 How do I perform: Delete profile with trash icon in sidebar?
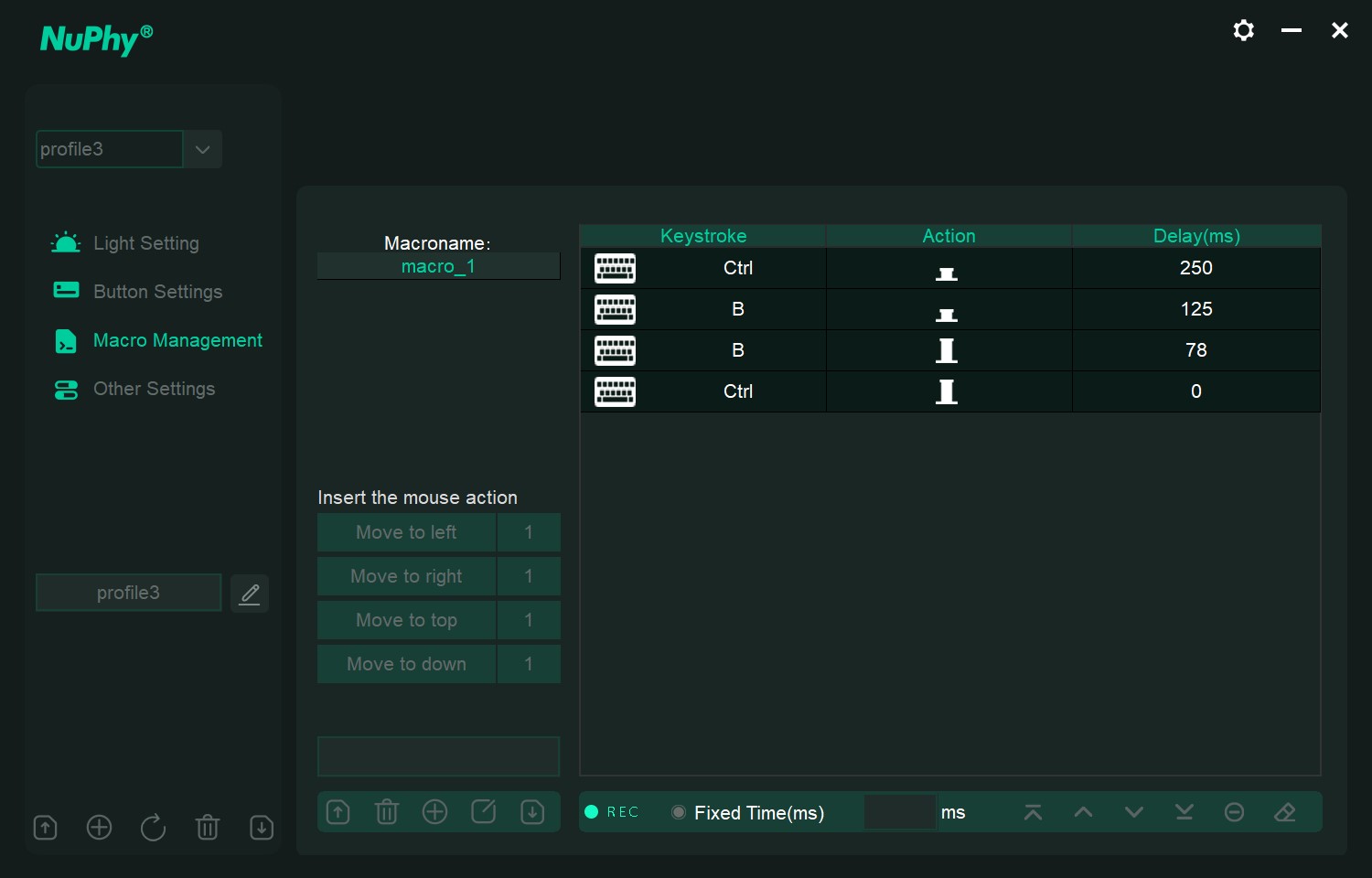(x=208, y=828)
